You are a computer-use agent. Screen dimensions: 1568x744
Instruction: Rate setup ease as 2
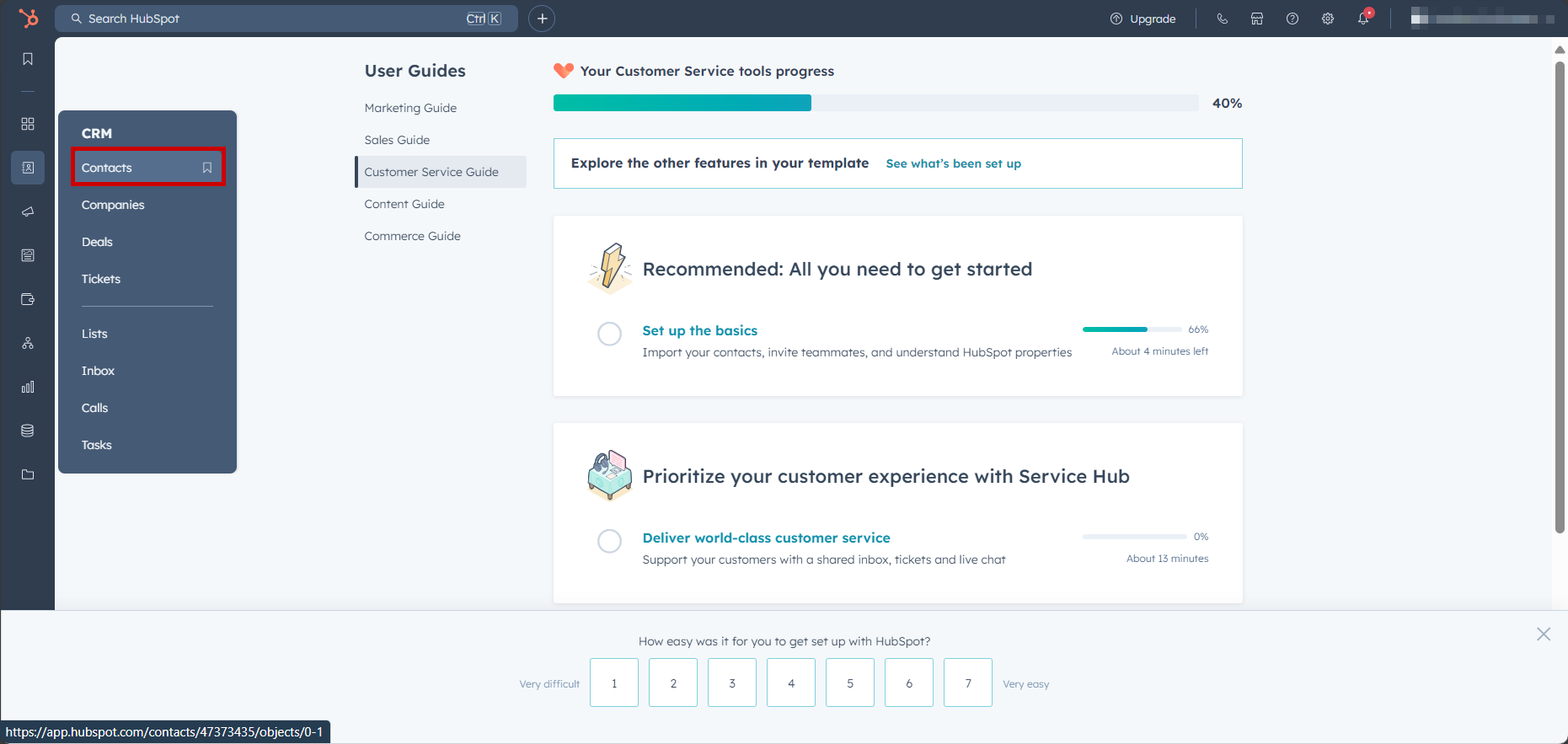[x=673, y=682]
